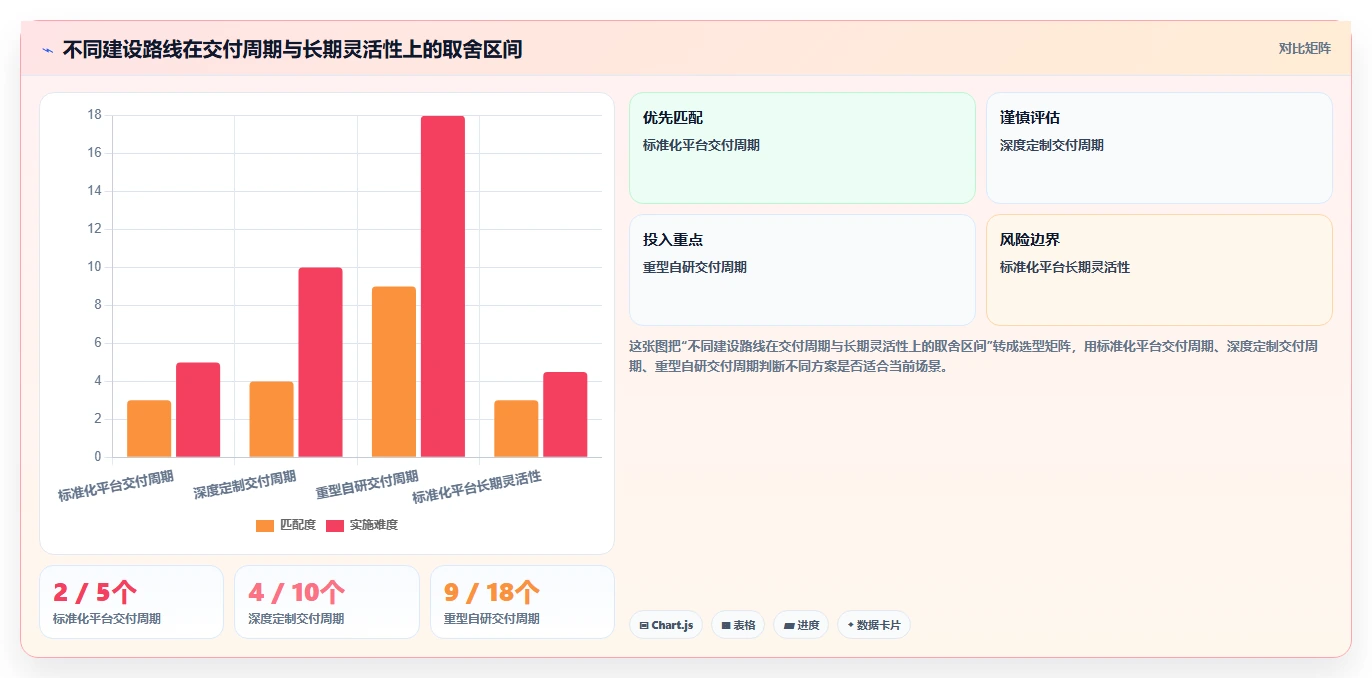Click orange bar for 标准化平台长期灵活性
Viewport: 1372px width, 678px height.
[516, 429]
